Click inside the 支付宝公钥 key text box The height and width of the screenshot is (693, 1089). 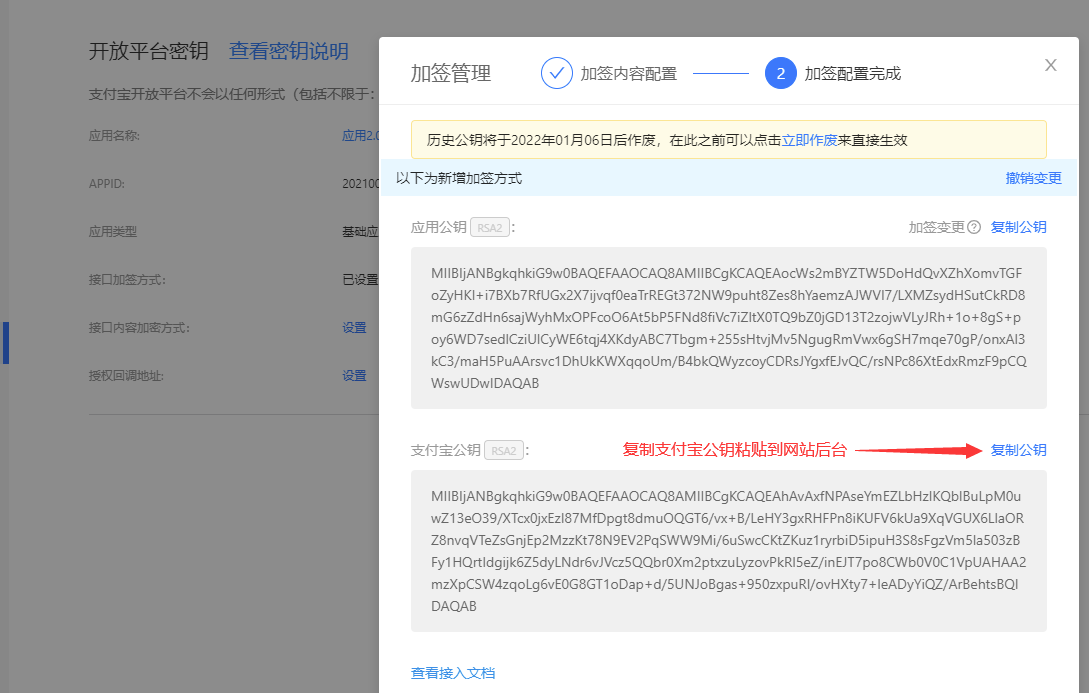[x=728, y=551]
